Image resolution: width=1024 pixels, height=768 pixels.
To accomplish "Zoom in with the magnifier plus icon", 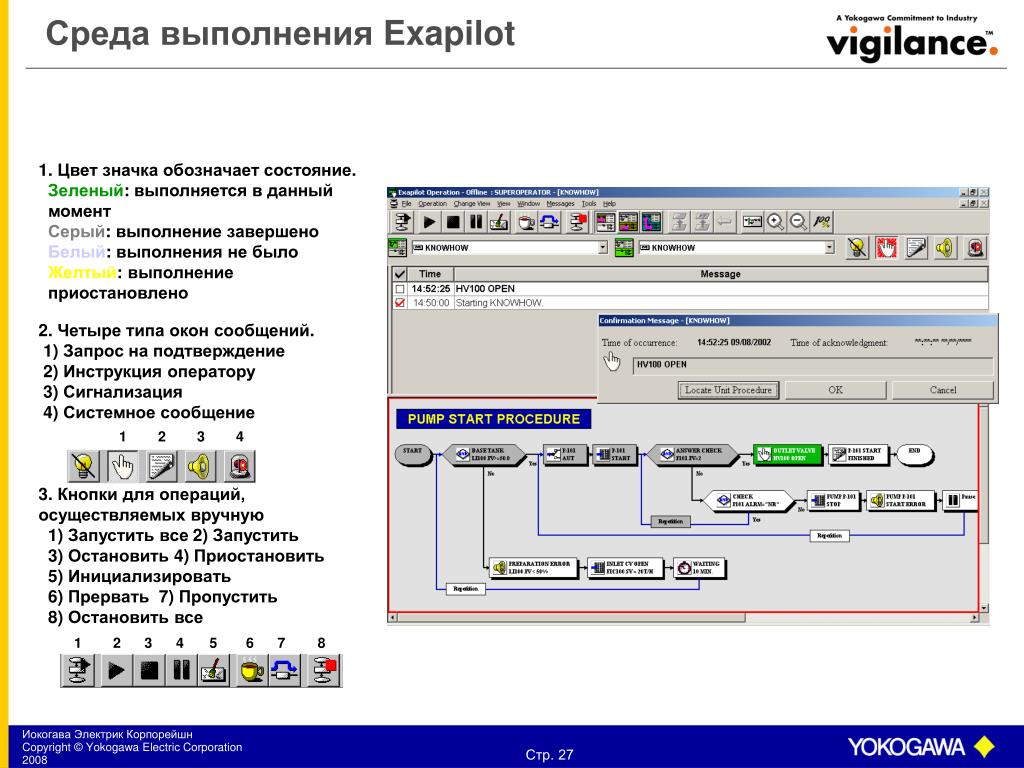I will pyautogui.click(x=775, y=223).
